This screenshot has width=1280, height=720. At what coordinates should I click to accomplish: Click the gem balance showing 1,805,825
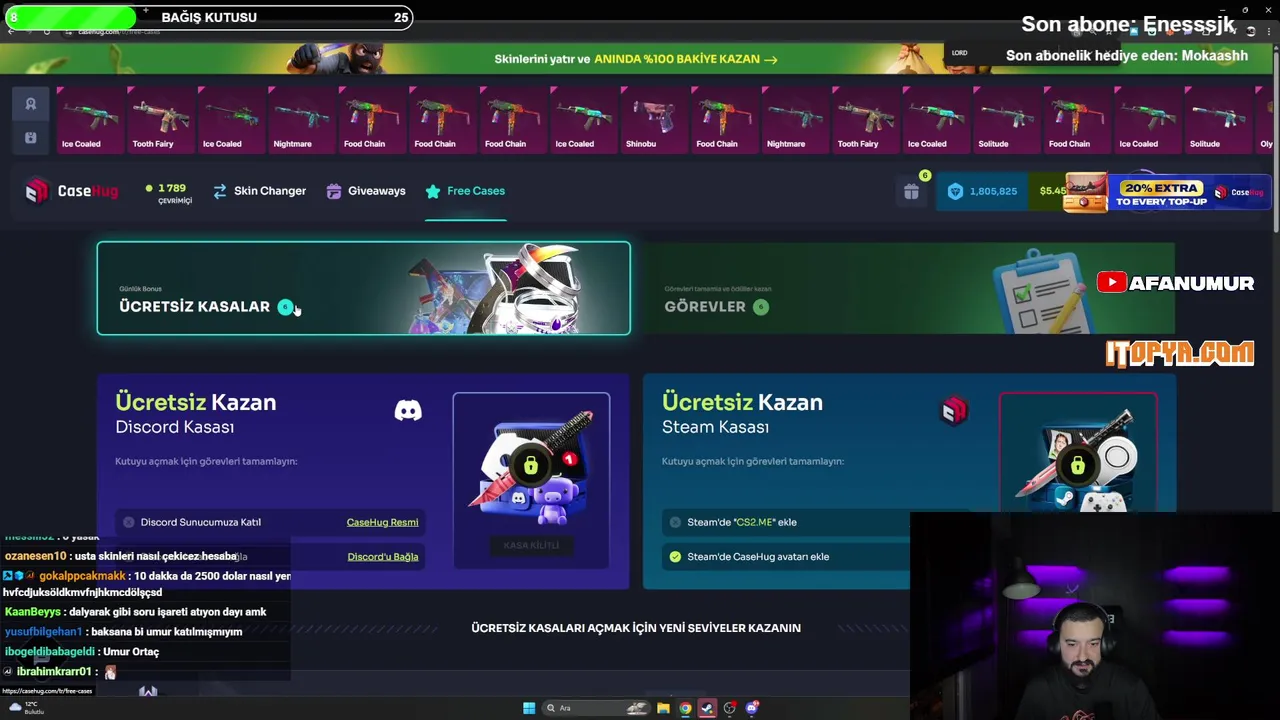pyautogui.click(x=982, y=191)
